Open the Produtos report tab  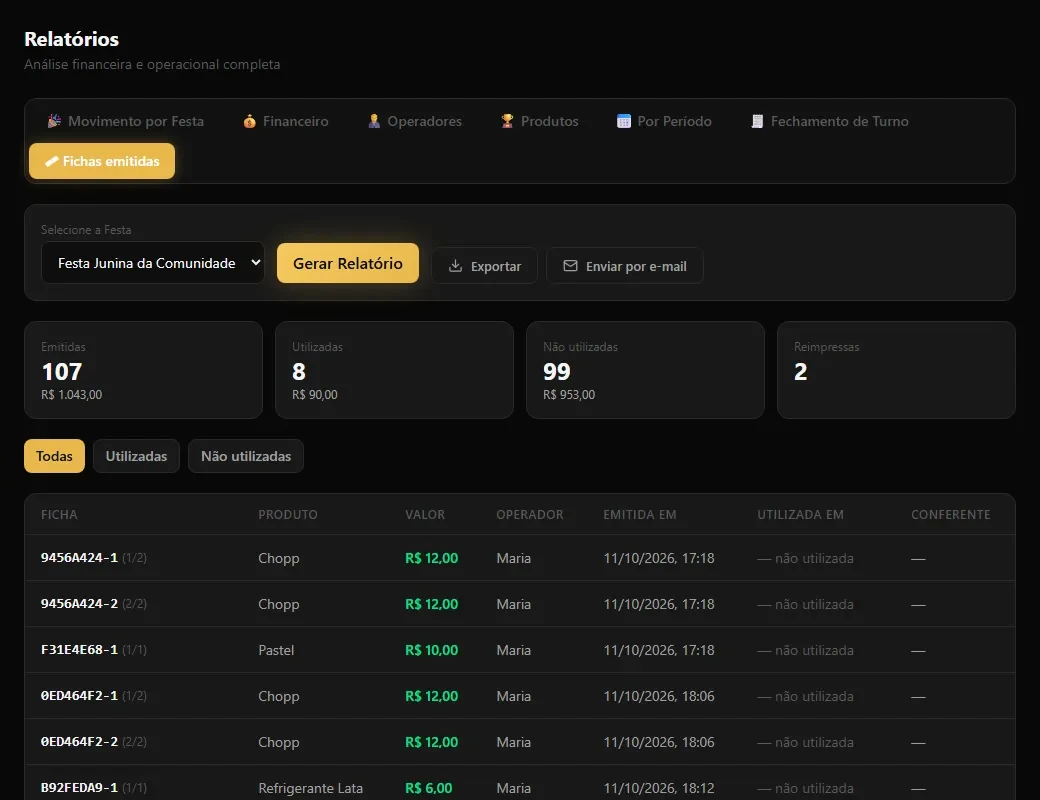[540, 121]
